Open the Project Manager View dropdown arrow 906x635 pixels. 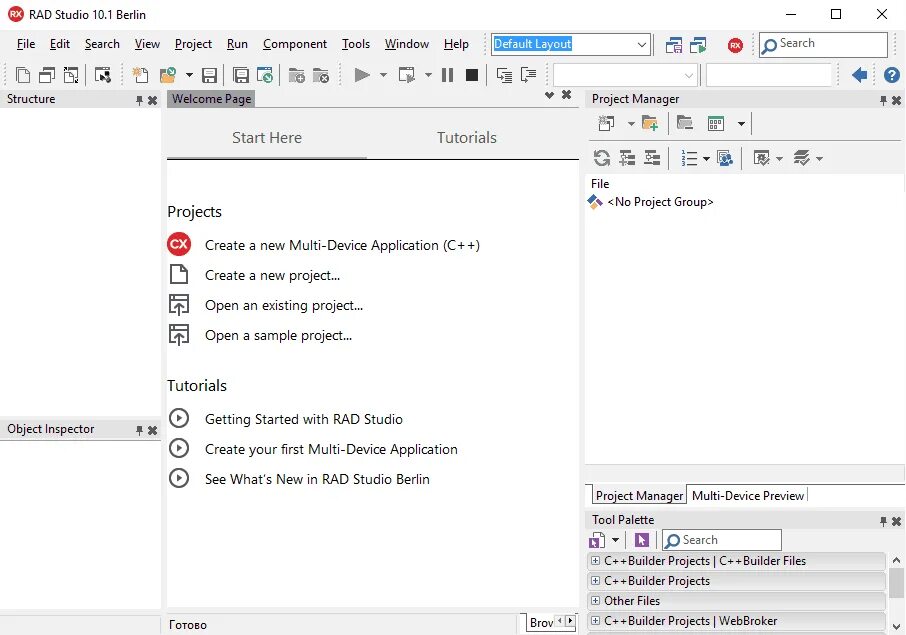point(741,123)
